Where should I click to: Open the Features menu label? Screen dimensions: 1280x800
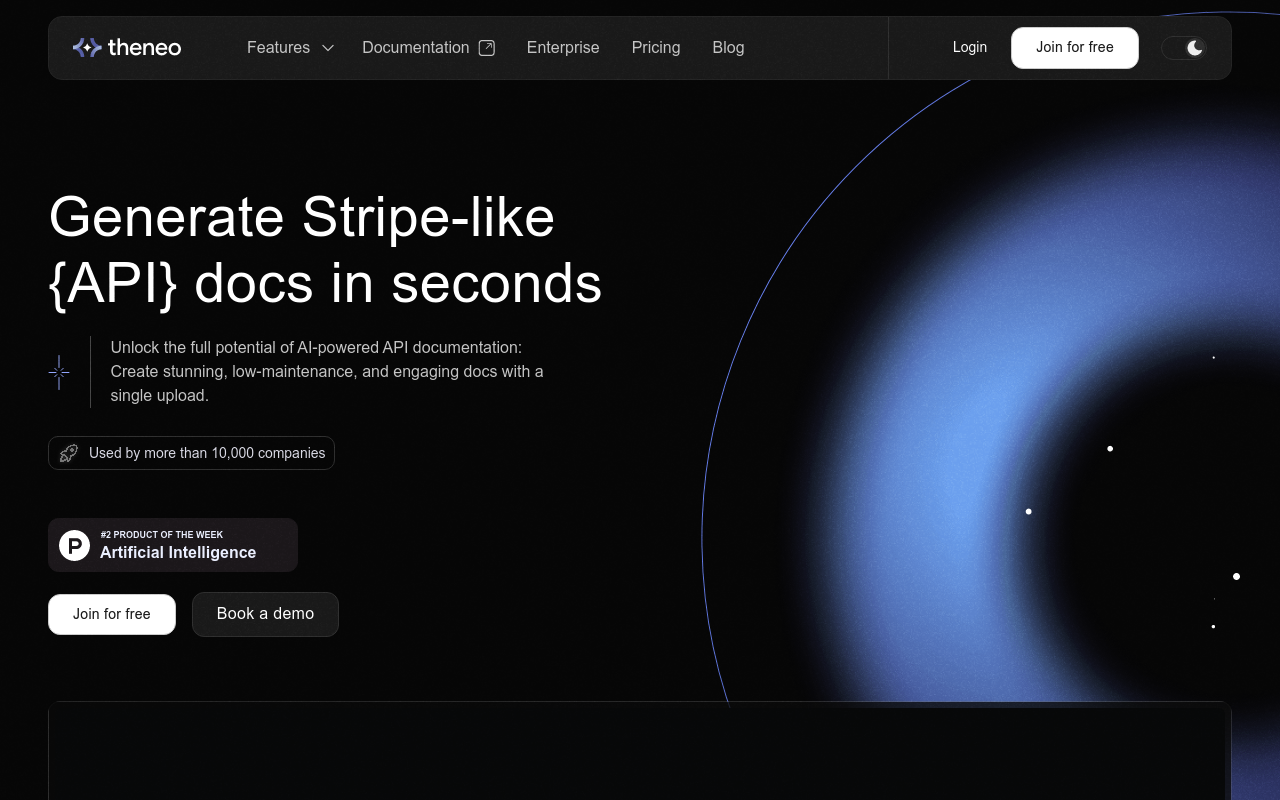pyautogui.click(x=278, y=47)
